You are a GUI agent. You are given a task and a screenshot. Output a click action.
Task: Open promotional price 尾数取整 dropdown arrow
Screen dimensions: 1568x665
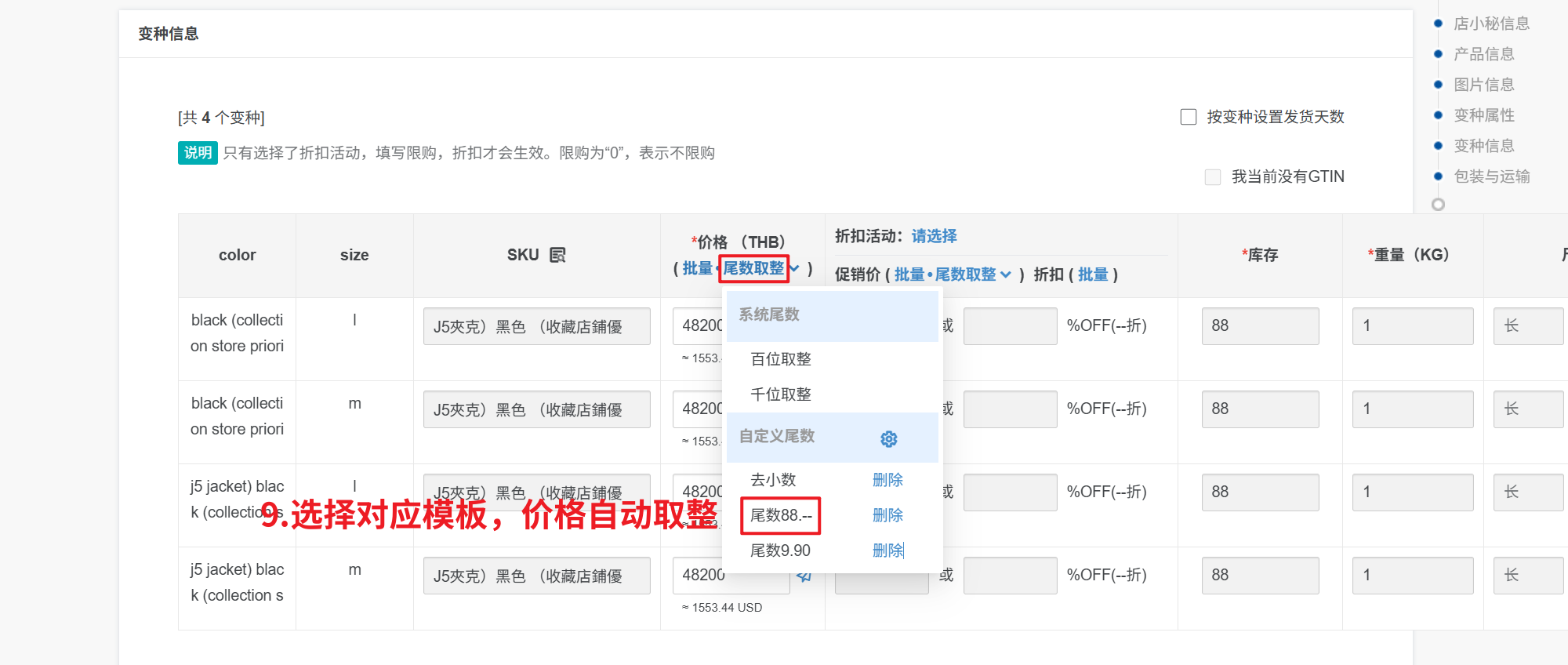coord(1006,274)
